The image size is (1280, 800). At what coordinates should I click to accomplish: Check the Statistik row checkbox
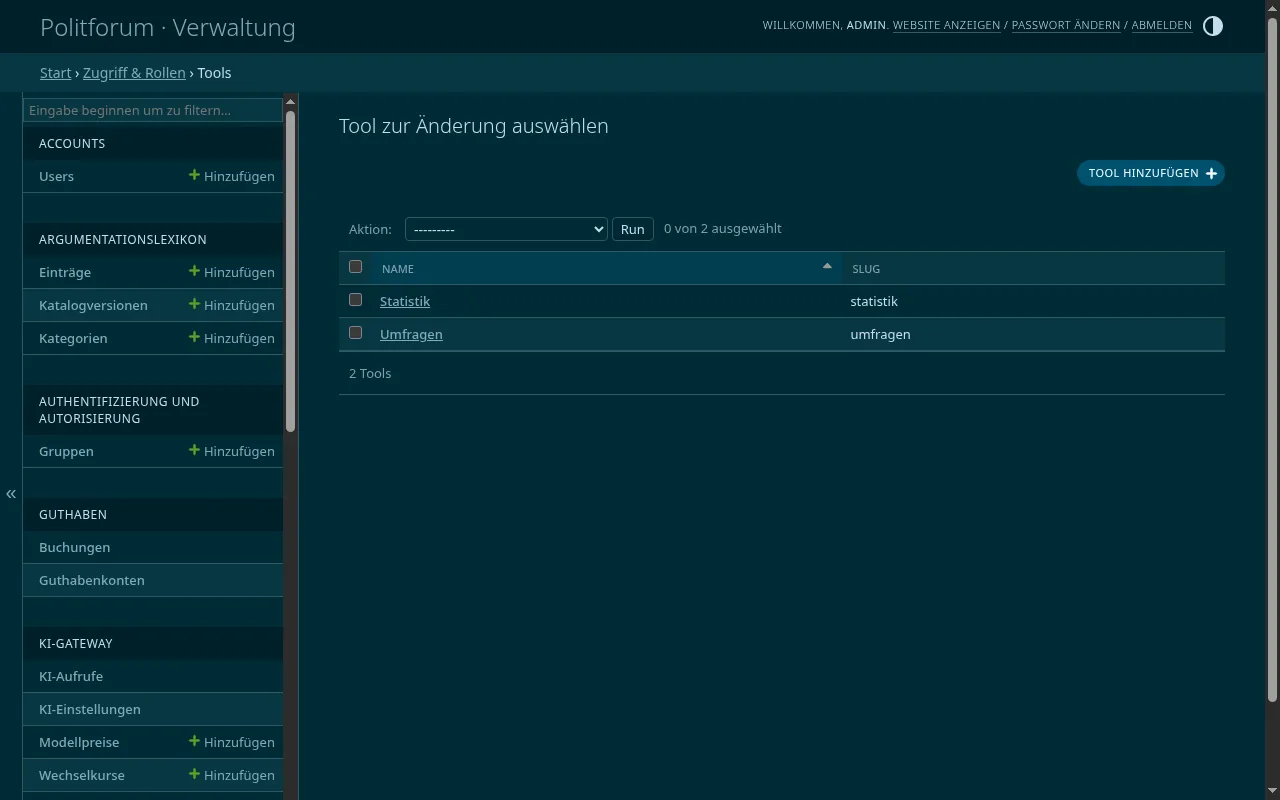click(x=355, y=300)
